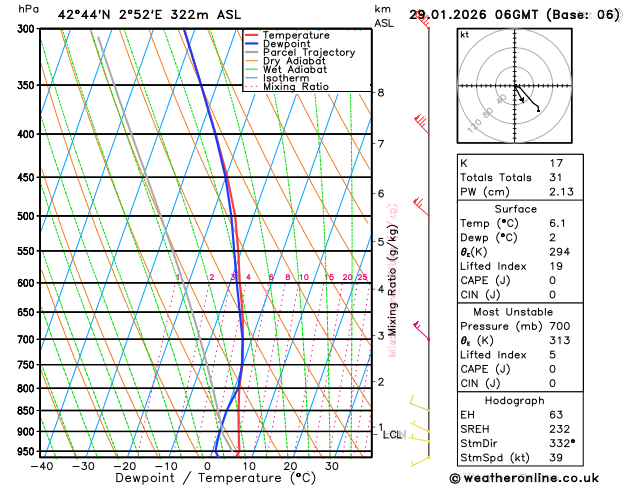This screenshot has height=486, width=629.
Task: Click the green wind barb at 850 hPa
Action: click(419, 403)
